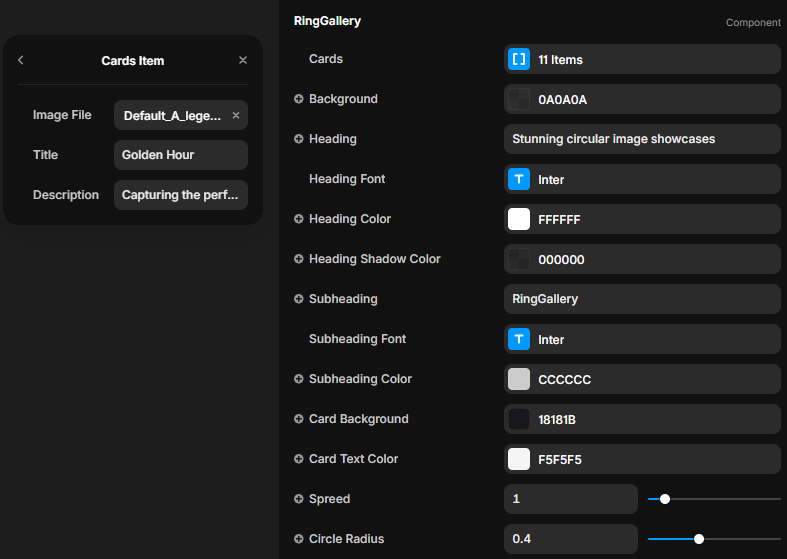
Task: Click the Heading text field
Action: [642, 139]
